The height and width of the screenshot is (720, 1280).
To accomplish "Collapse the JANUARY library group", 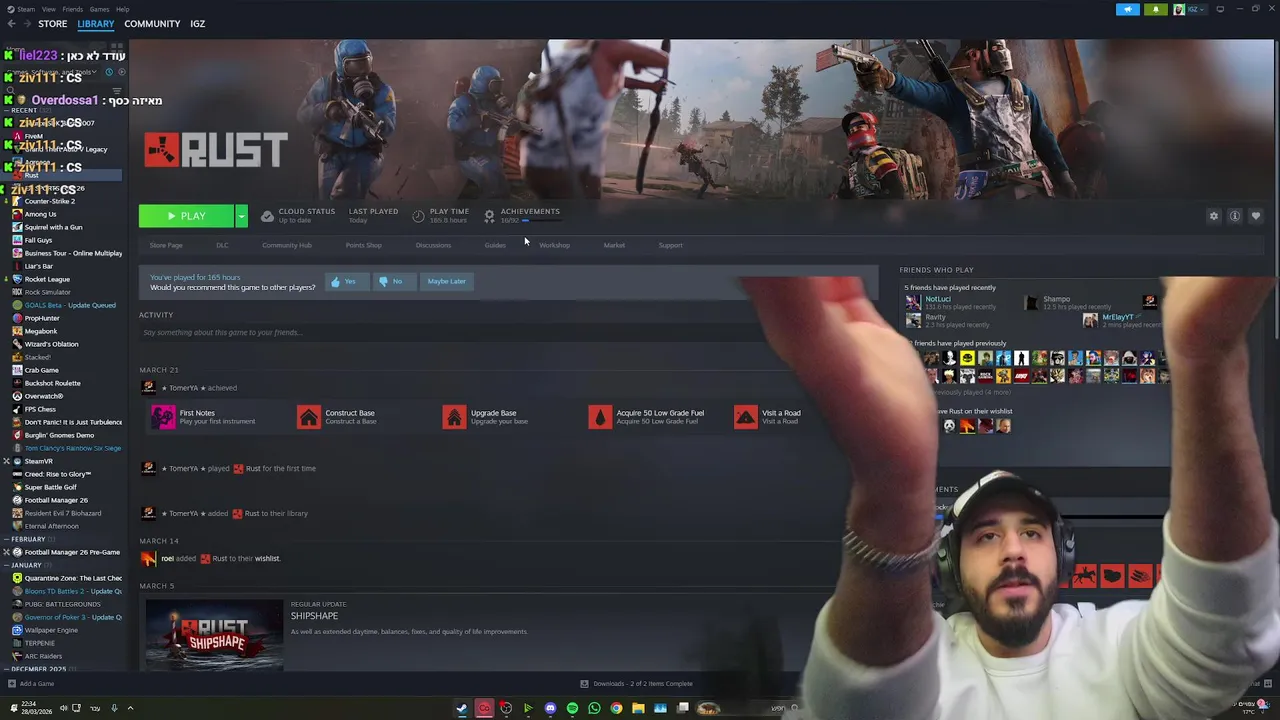I will pyautogui.click(x=26, y=565).
